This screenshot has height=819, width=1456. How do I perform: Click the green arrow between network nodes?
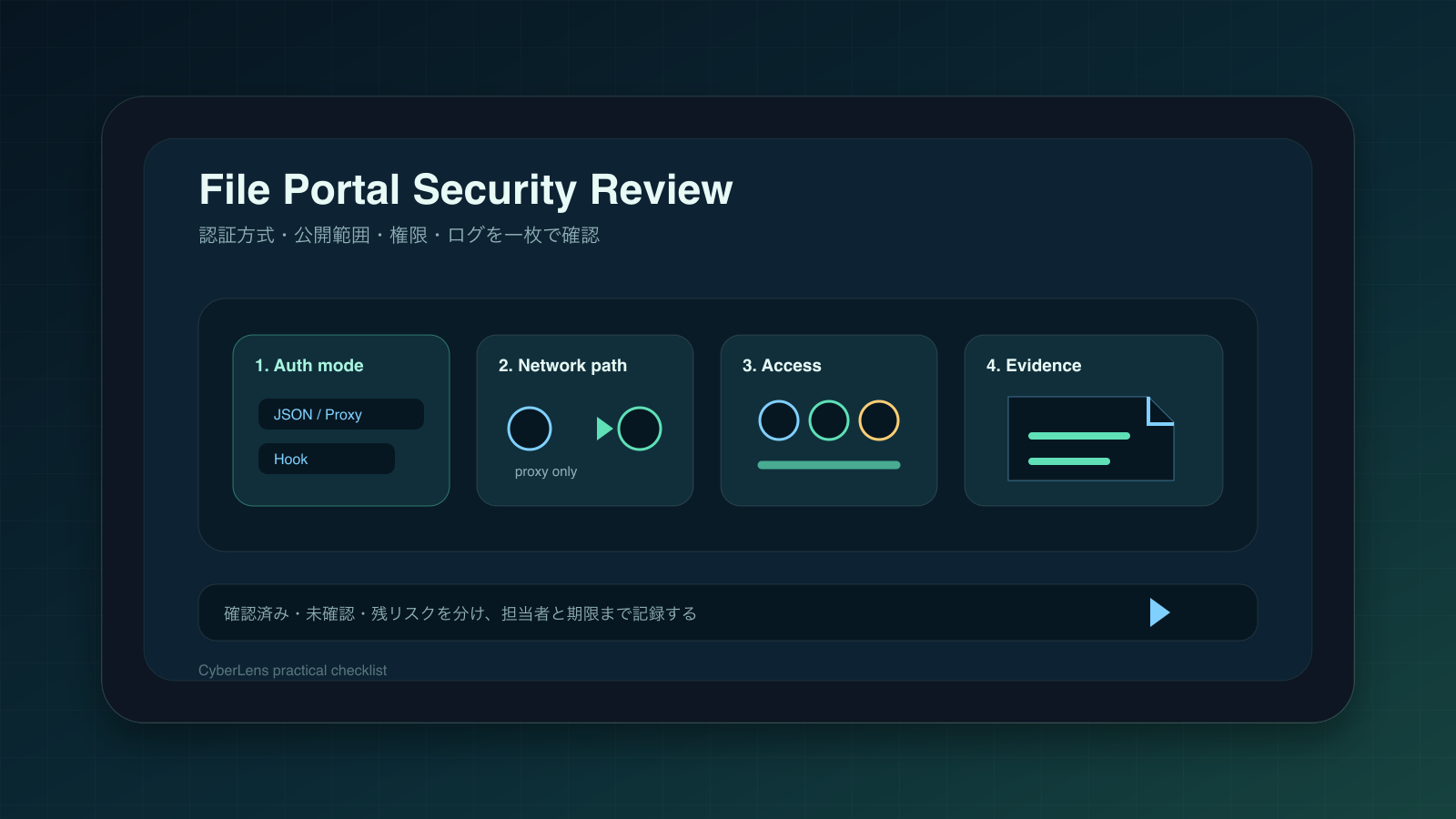click(604, 429)
